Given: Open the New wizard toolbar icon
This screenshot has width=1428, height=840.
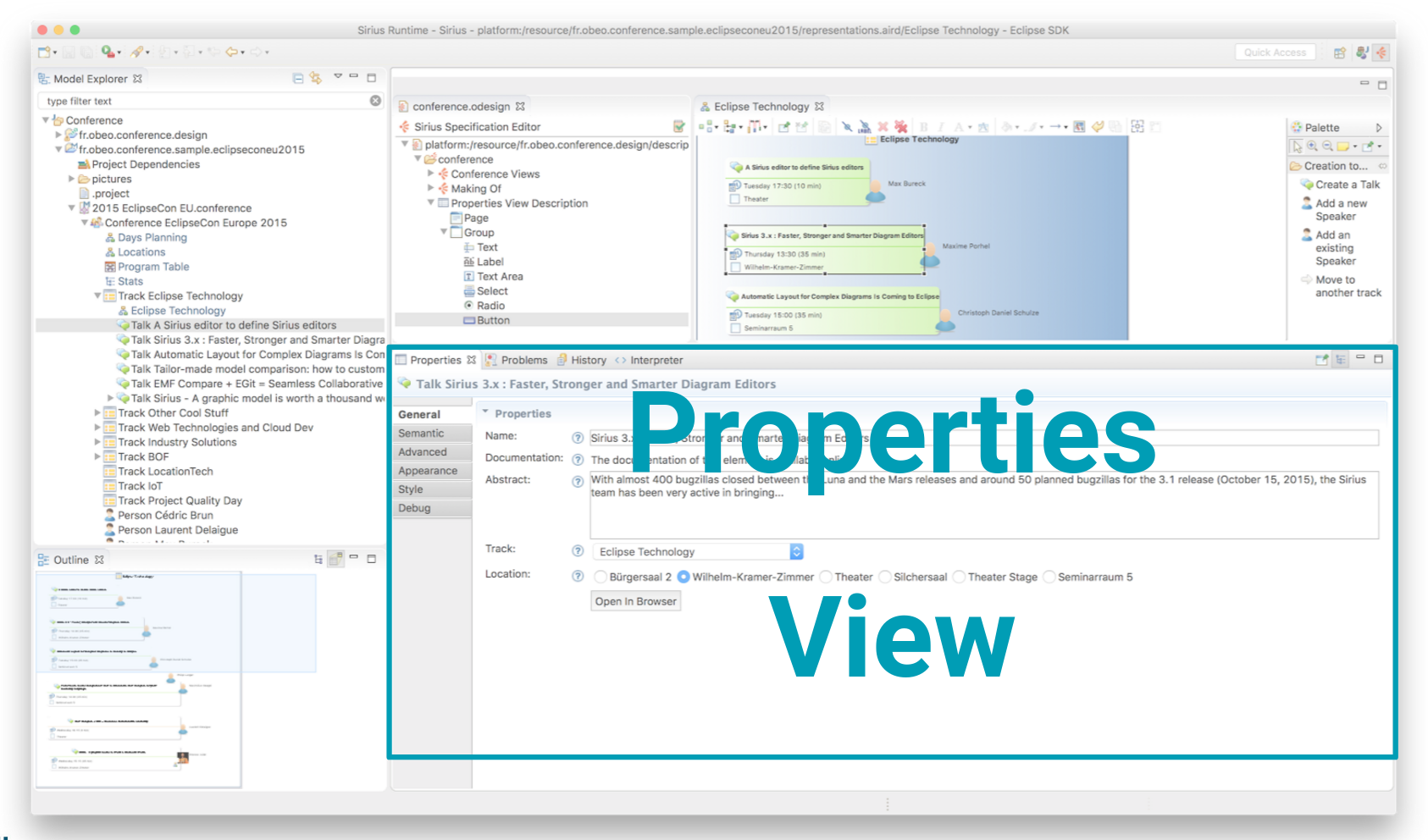Looking at the screenshot, I should [44, 52].
